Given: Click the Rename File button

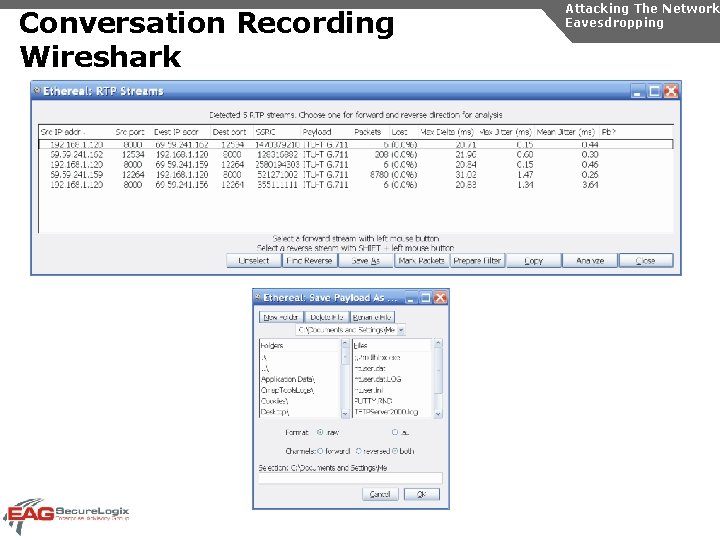Looking at the screenshot, I should [372, 317].
